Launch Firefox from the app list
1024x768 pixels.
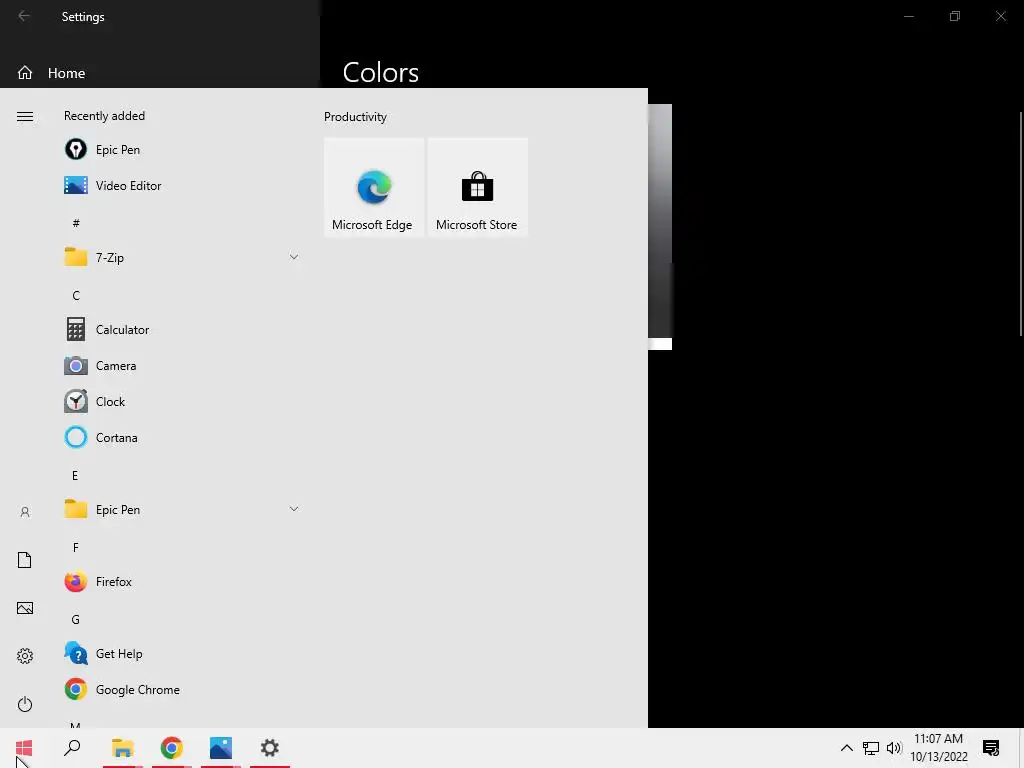(x=181, y=581)
